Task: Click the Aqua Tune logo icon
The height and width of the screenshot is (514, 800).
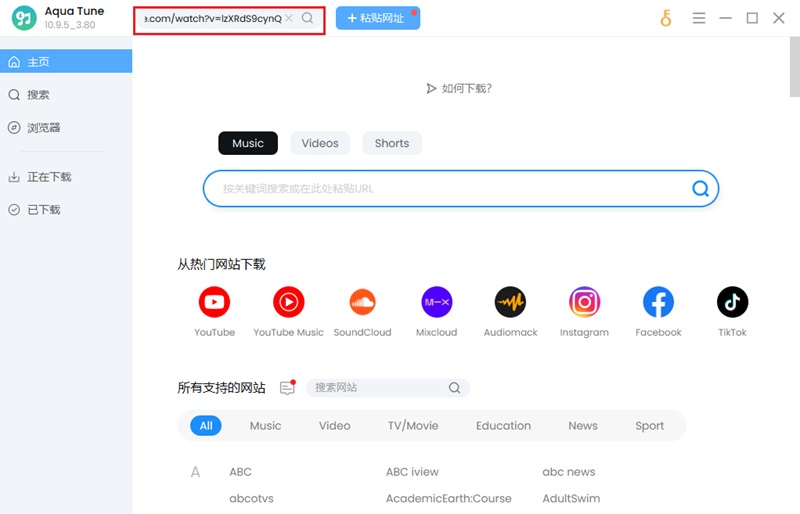Action: (24, 18)
